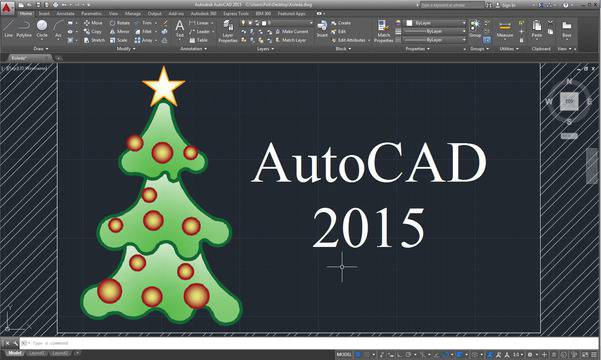Click the Stretch tool
601x360 pixels.
click(94, 40)
